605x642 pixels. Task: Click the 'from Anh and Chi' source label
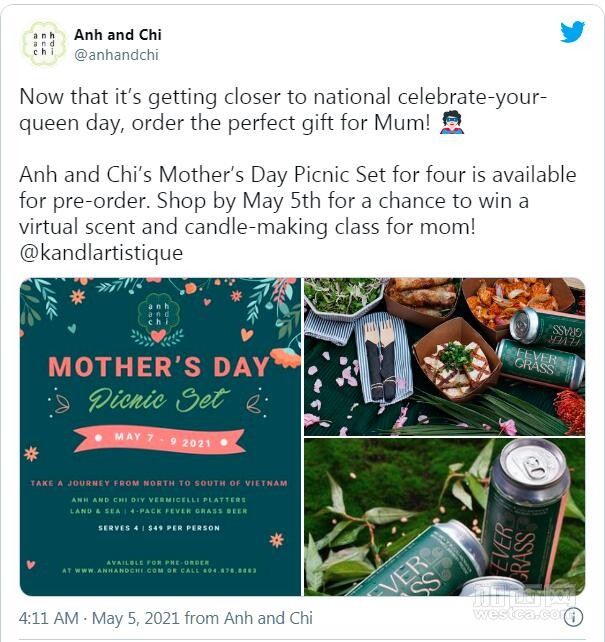pyautogui.click(x=248, y=618)
